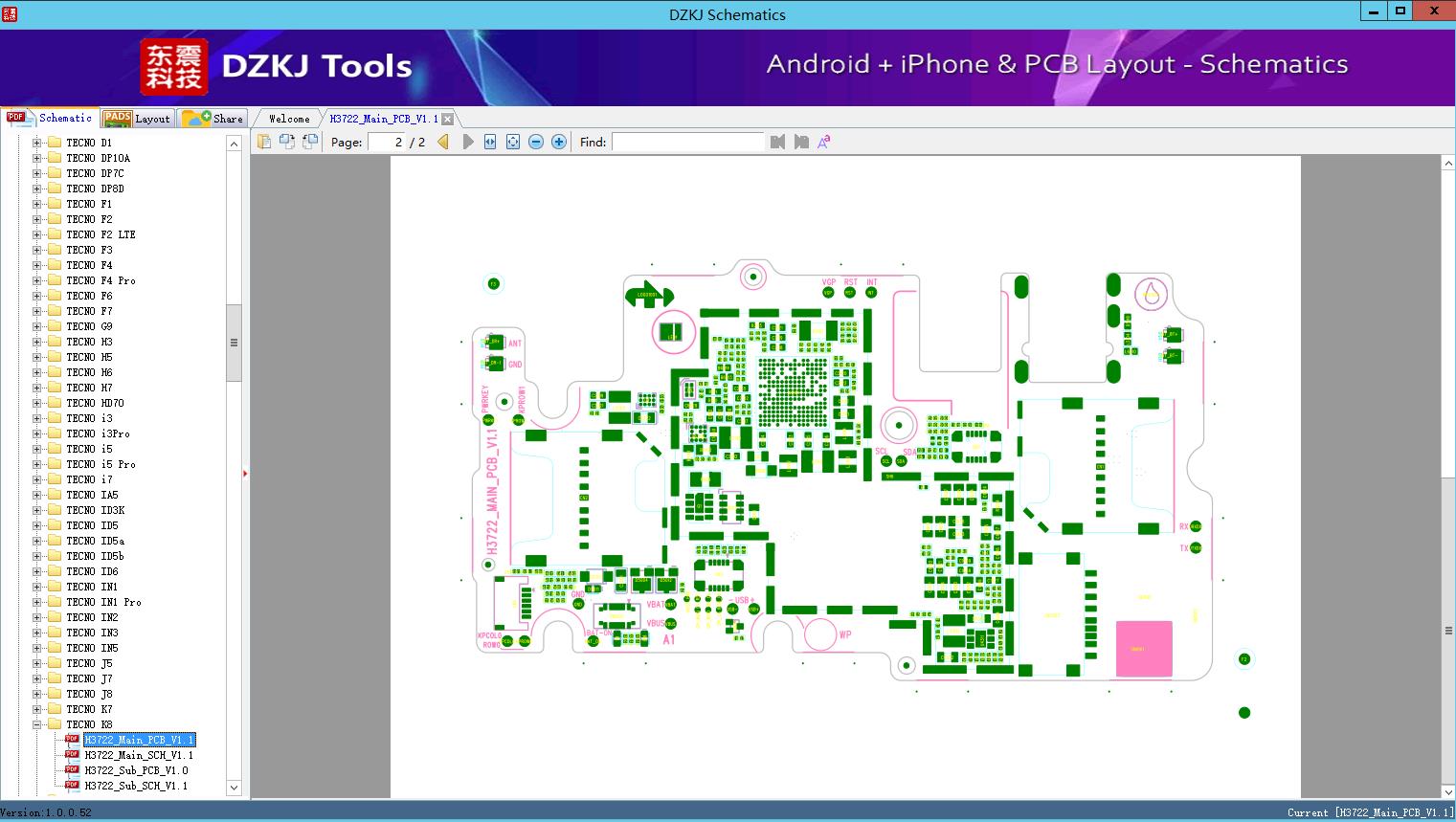Expand the TECNO H3 folder

tap(37, 342)
